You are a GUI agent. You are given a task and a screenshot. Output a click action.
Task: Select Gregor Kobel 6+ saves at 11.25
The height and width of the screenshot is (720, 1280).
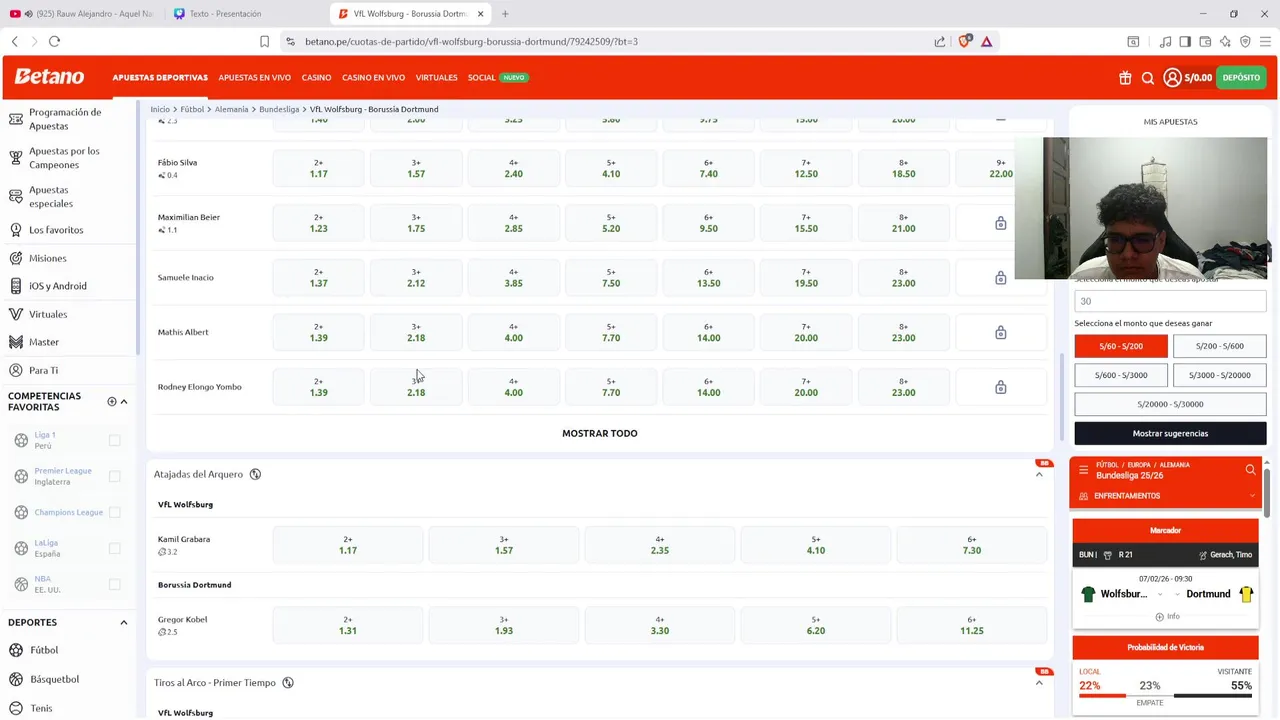click(971, 625)
